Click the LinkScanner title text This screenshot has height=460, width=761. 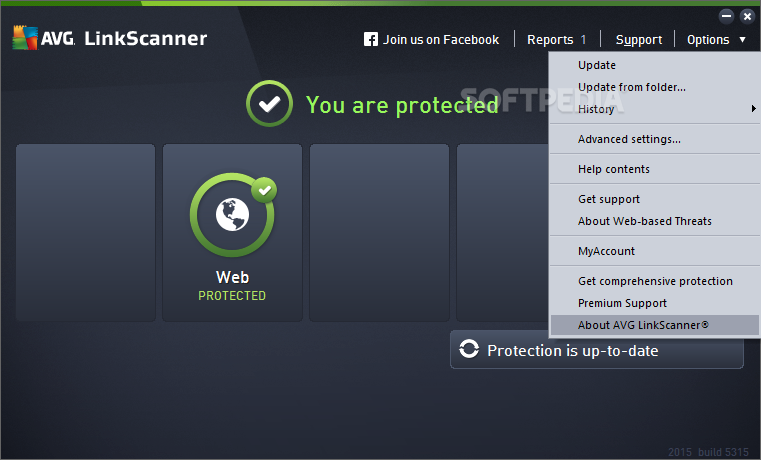[x=146, y=38]
